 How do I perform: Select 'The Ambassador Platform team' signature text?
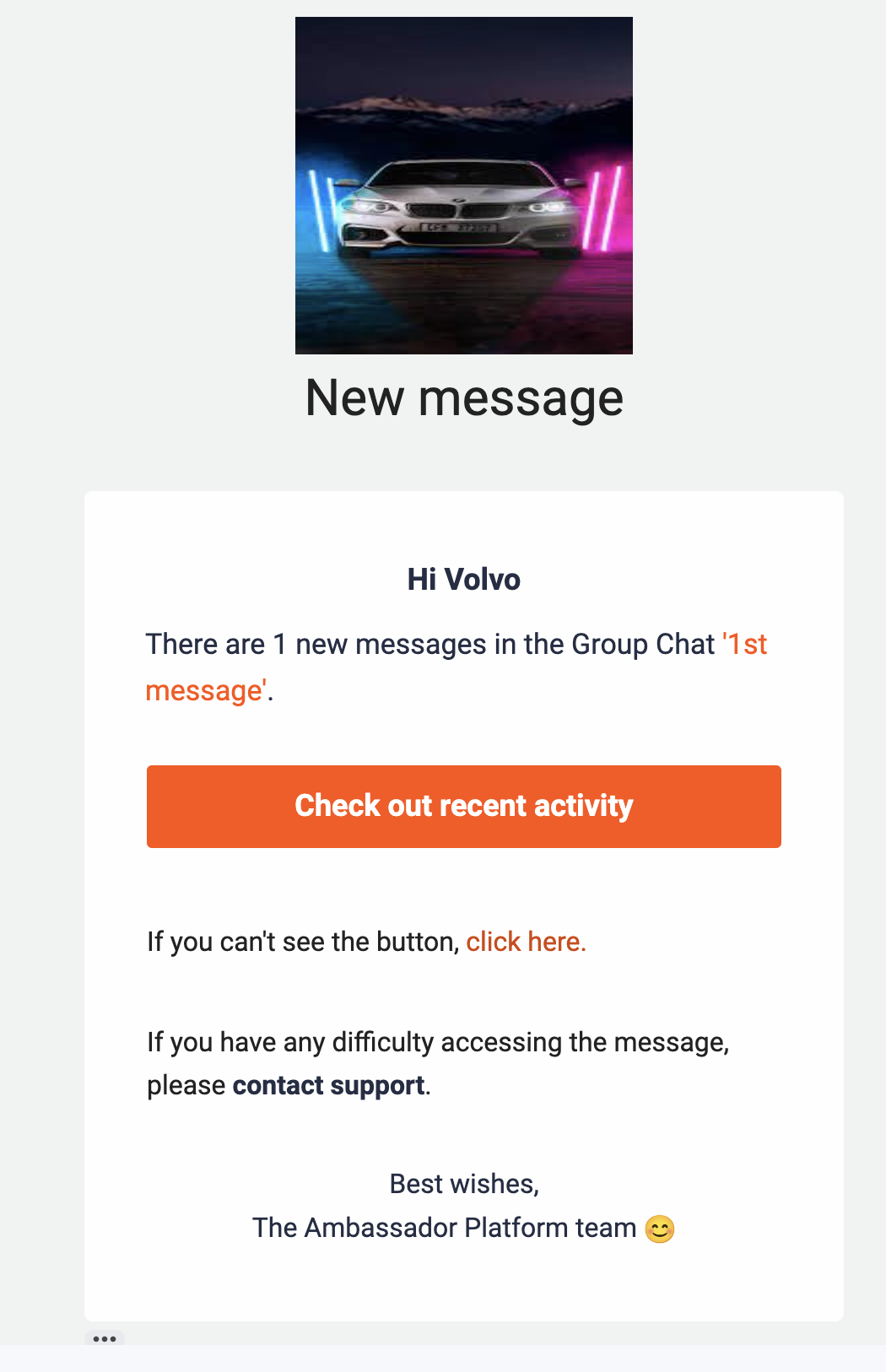[x=445, y=1228]
